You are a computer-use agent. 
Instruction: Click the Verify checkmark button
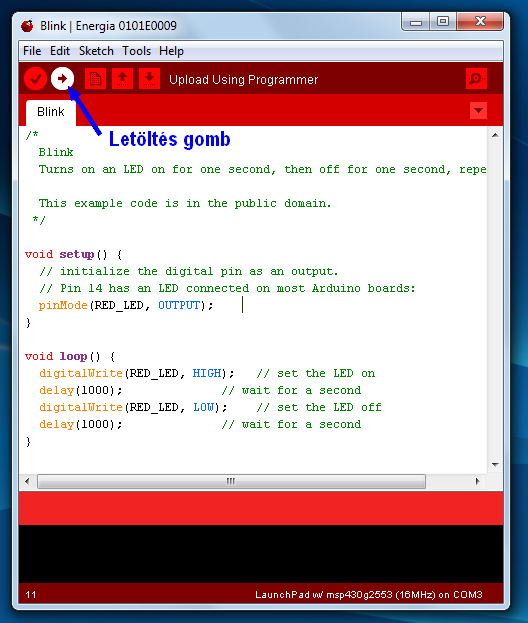pyautogui.click(x=35, y=79)
